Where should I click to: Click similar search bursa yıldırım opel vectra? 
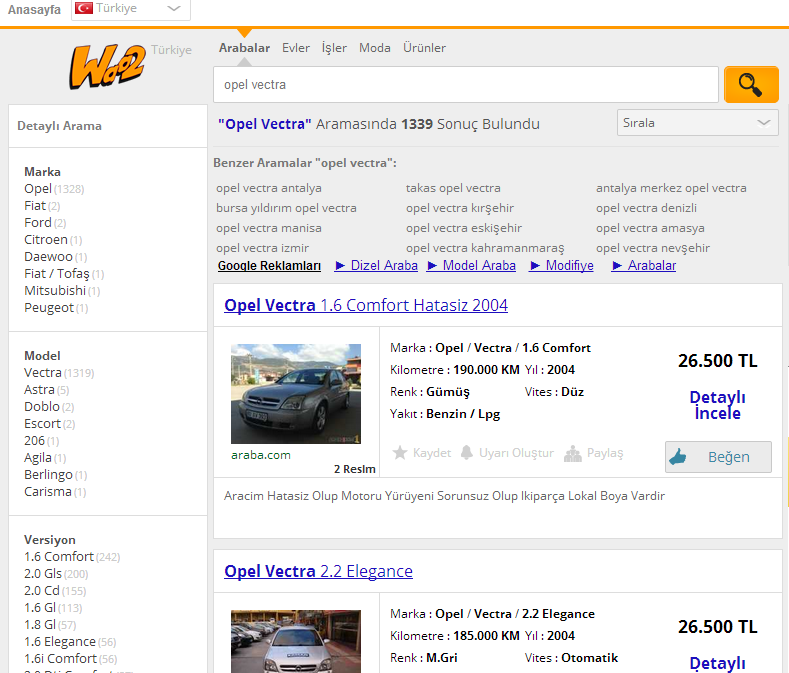(x=286, y=208)
